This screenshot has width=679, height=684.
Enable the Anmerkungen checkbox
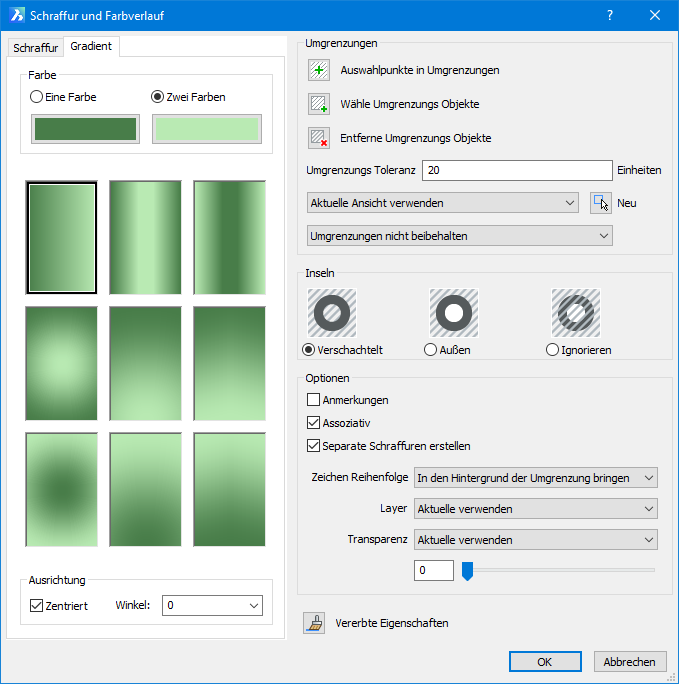pyautogui.click(x=314, y=400)
